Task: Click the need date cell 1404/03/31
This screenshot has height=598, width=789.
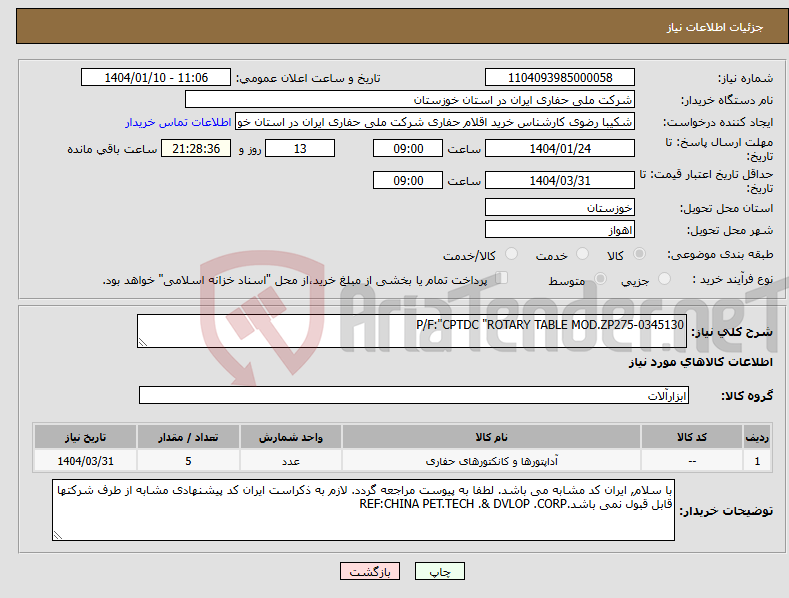Action: [86, 461]
